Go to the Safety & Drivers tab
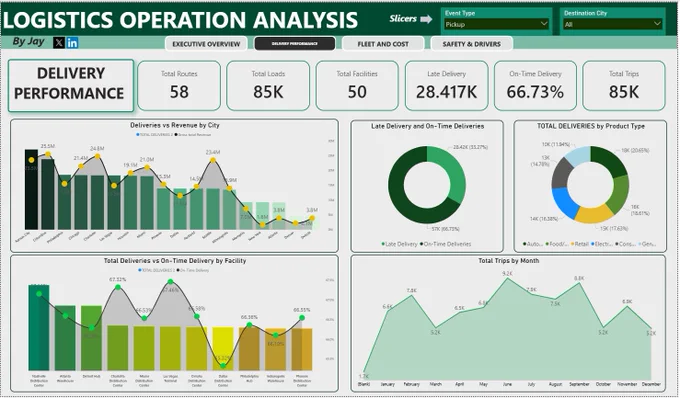Viewport: 680px width, 398px height. (471, 44)
